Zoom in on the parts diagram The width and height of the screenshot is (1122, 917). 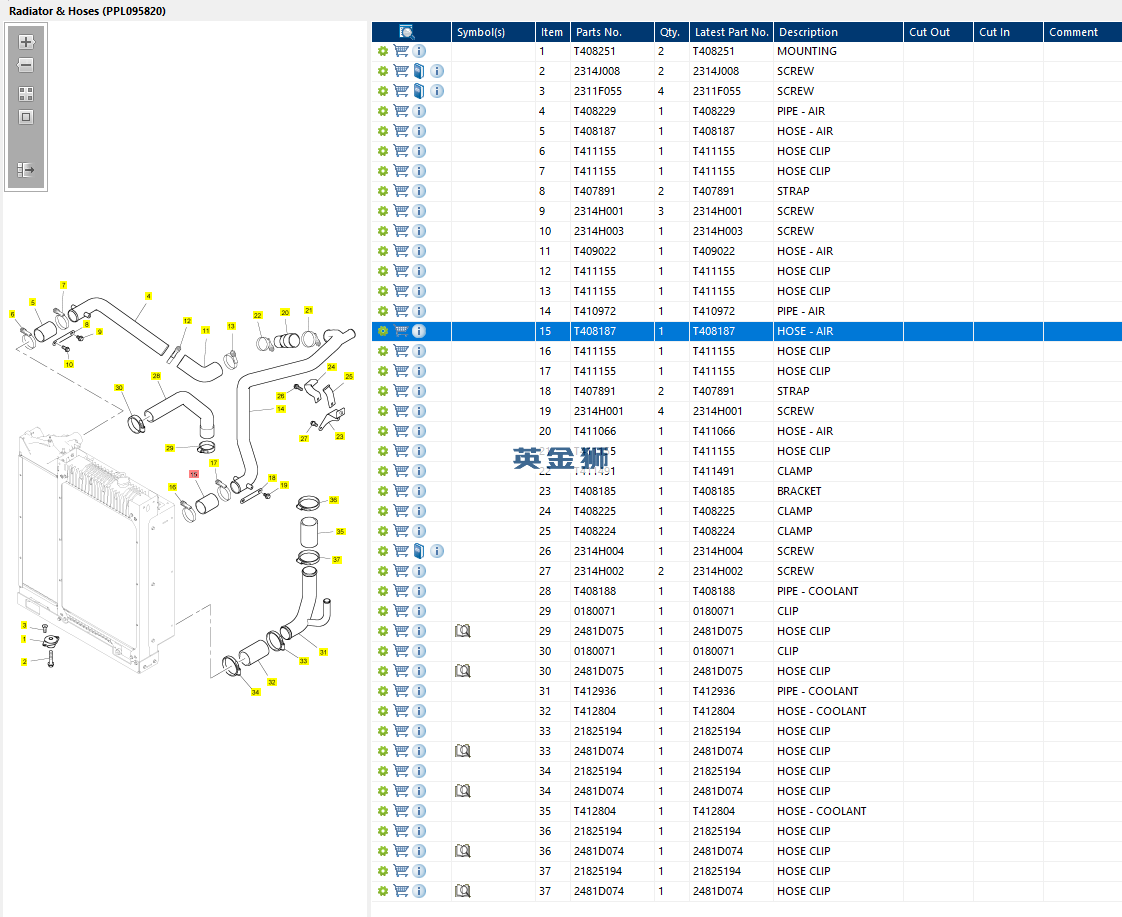[26, 42]
